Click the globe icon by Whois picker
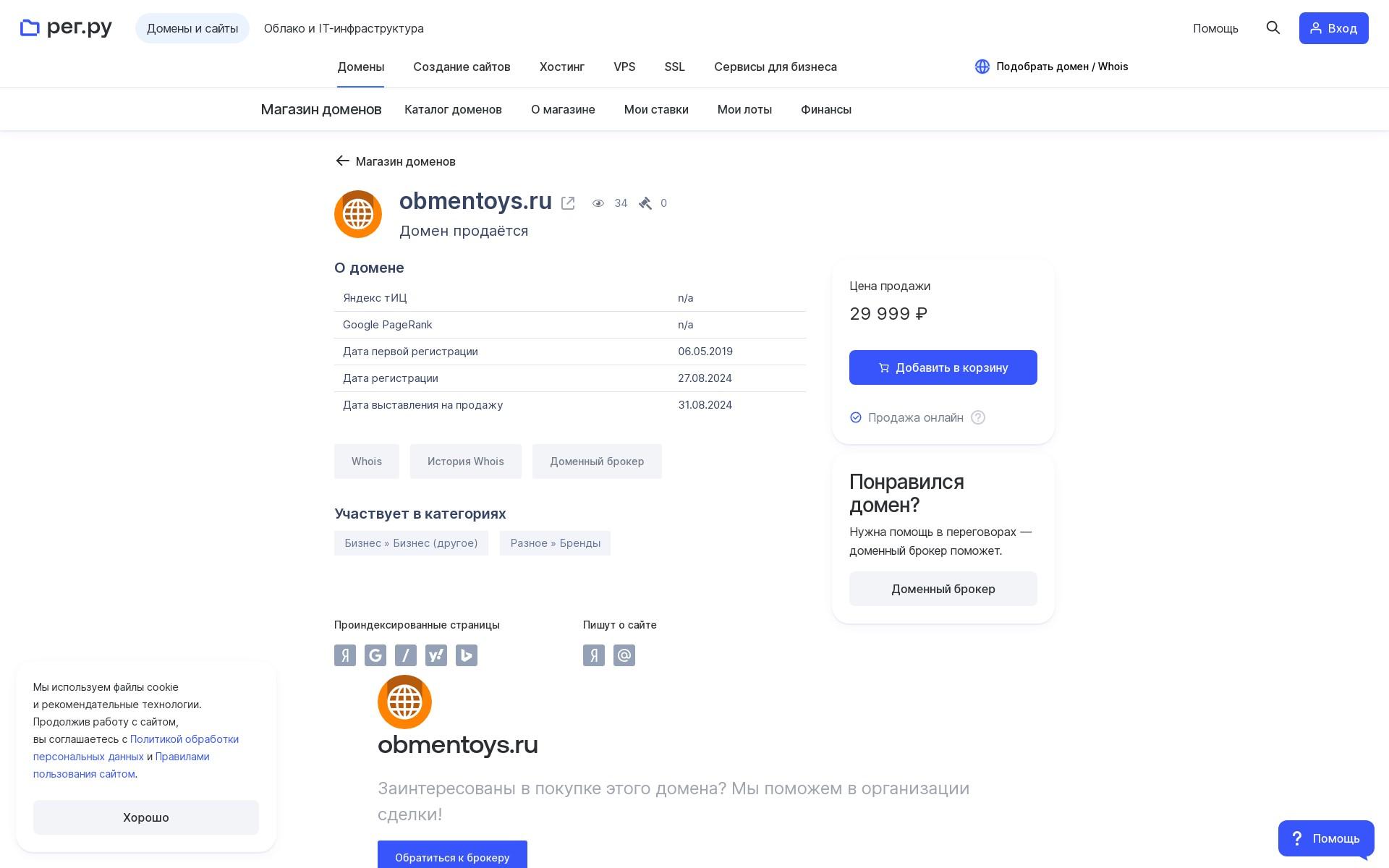The height and width of the screenshot is (868, 1389). point(982,67)
